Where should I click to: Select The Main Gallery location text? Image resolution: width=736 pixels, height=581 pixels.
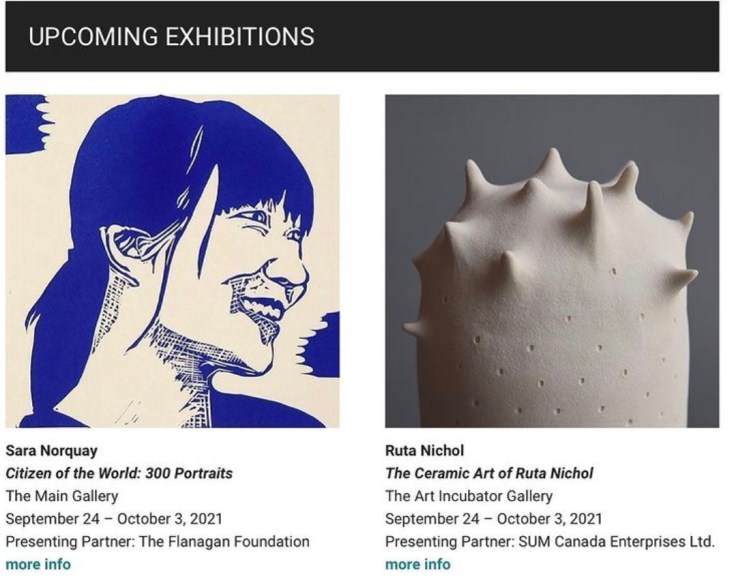(x=62, y=496)
